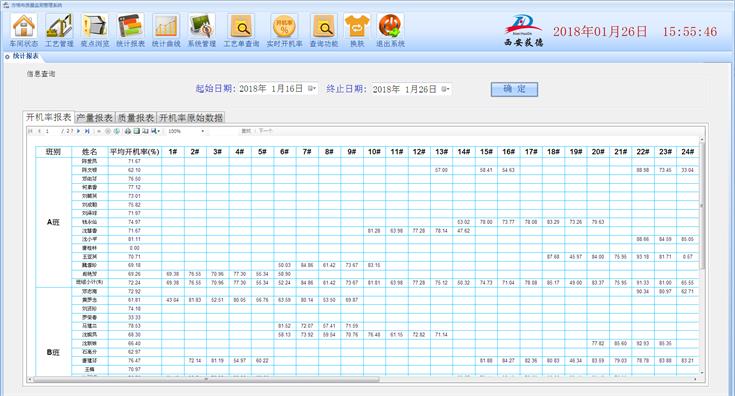Toggle print layout view icon

coord(136,131)
